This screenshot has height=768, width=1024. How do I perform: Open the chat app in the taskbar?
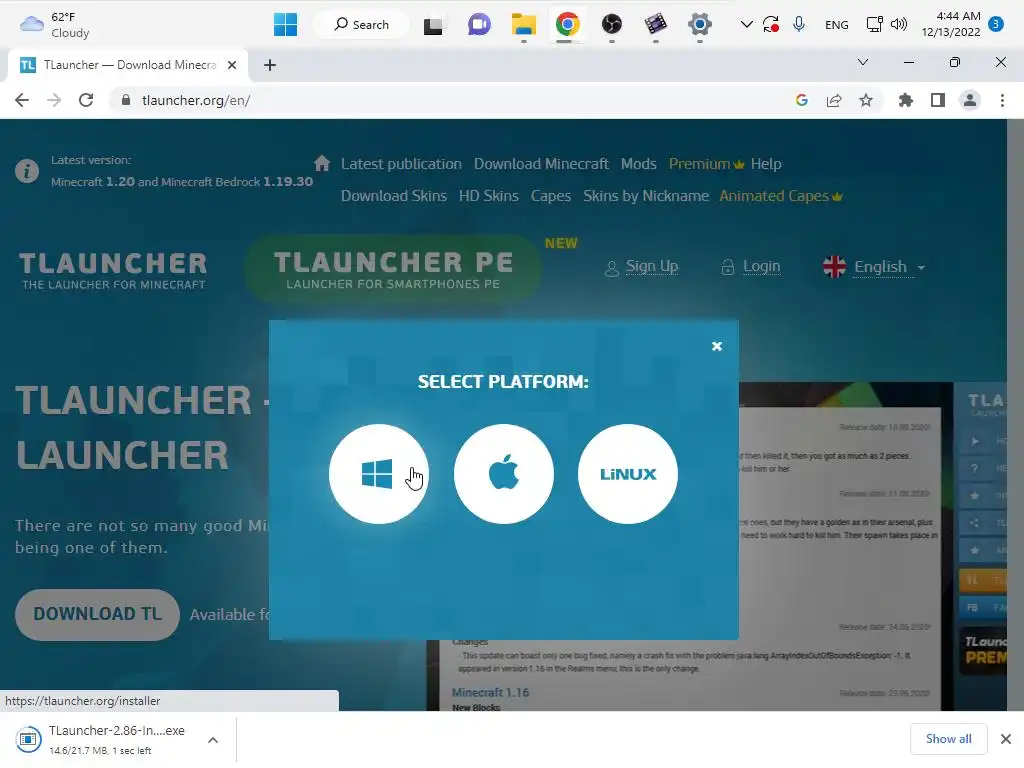pos(479,25)
